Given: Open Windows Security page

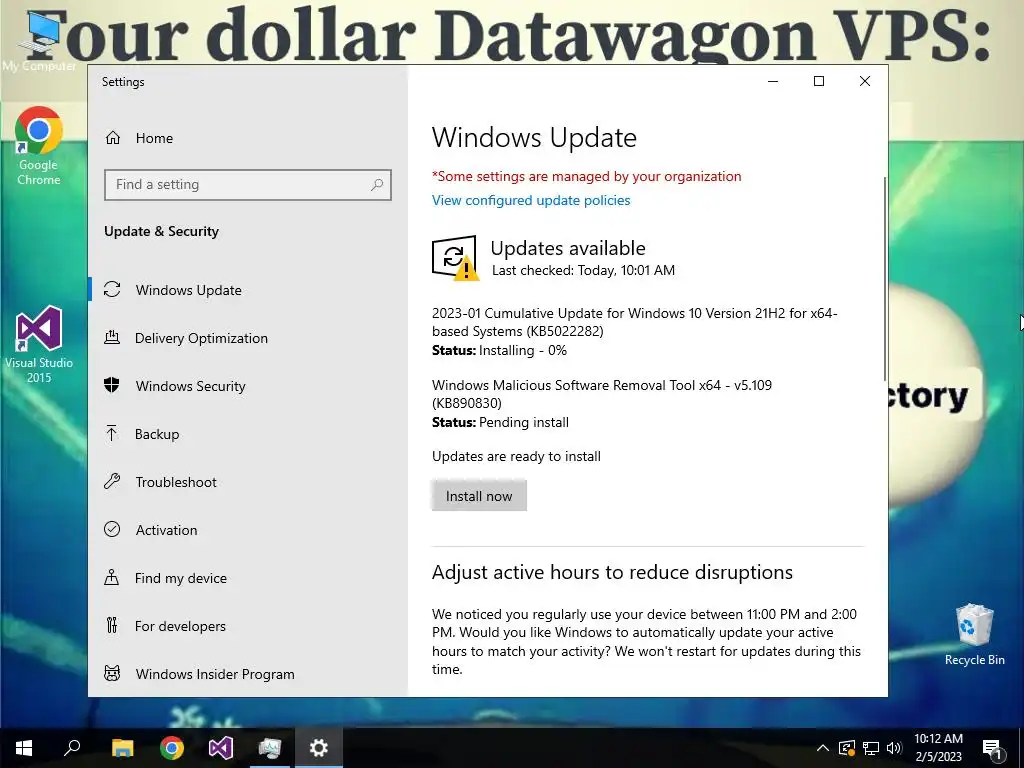Looking at the screenshot, I should click(x=190, y=386).
